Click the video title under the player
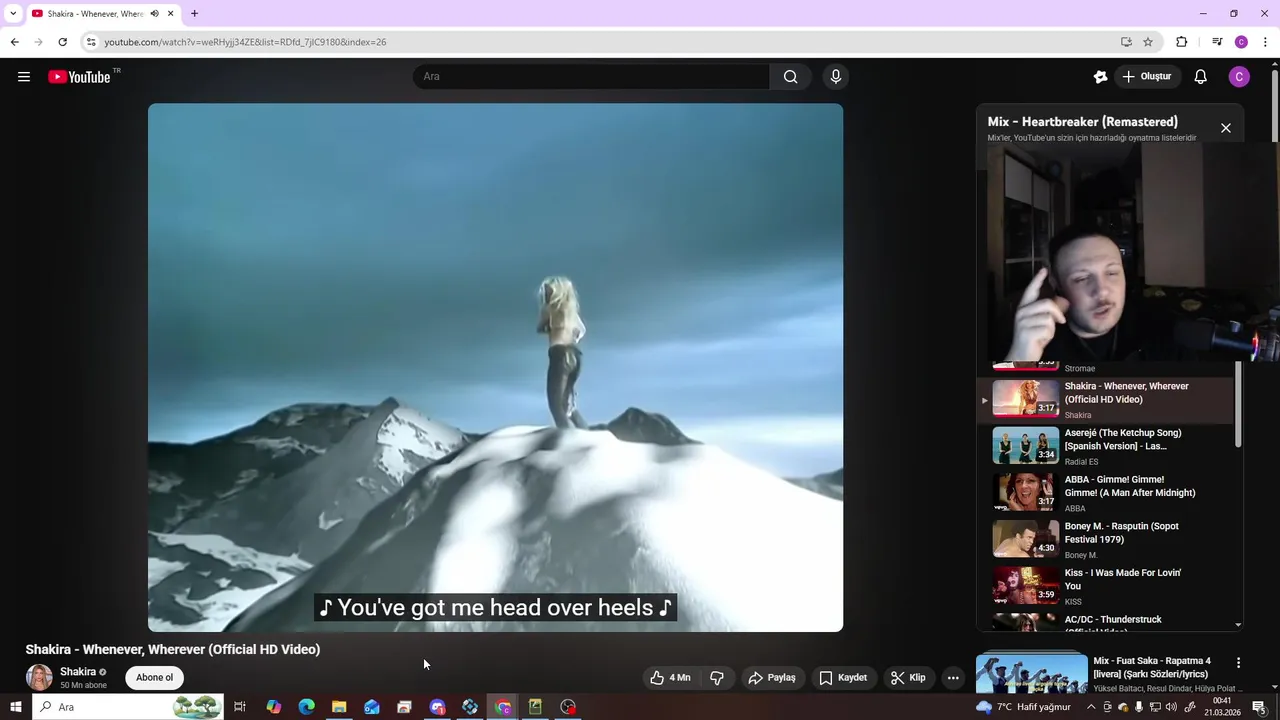The image size is (1280, 720). [x=173, y=649]
